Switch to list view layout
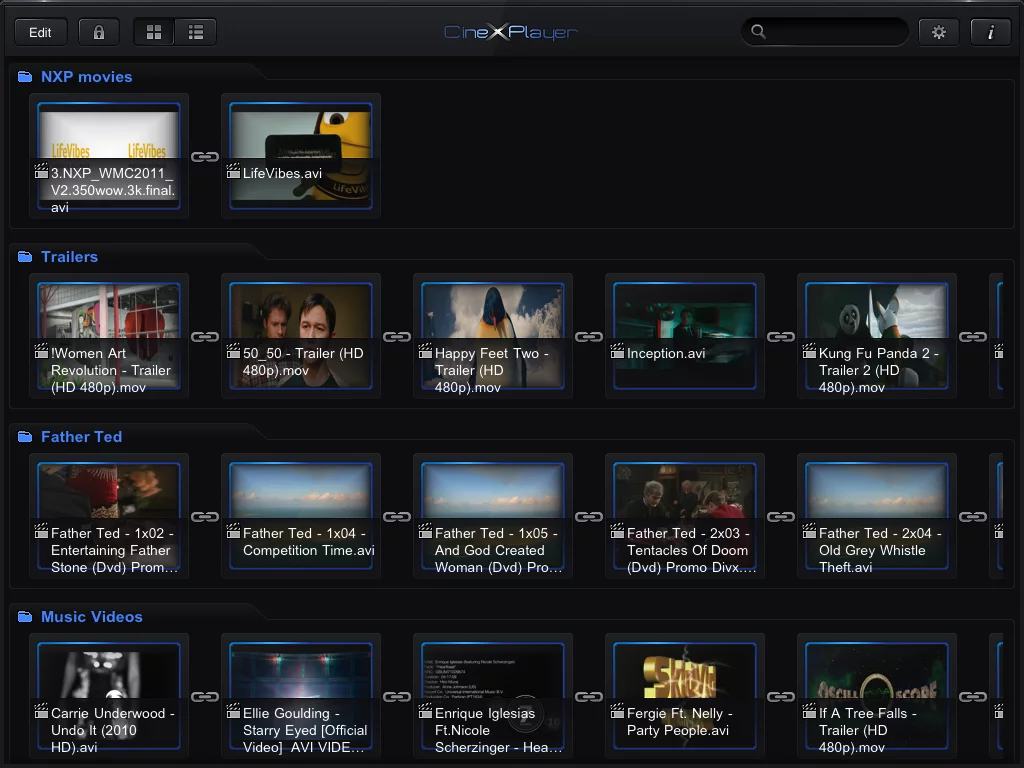Screen dimensions: 1024x768 tap(196, 31)
